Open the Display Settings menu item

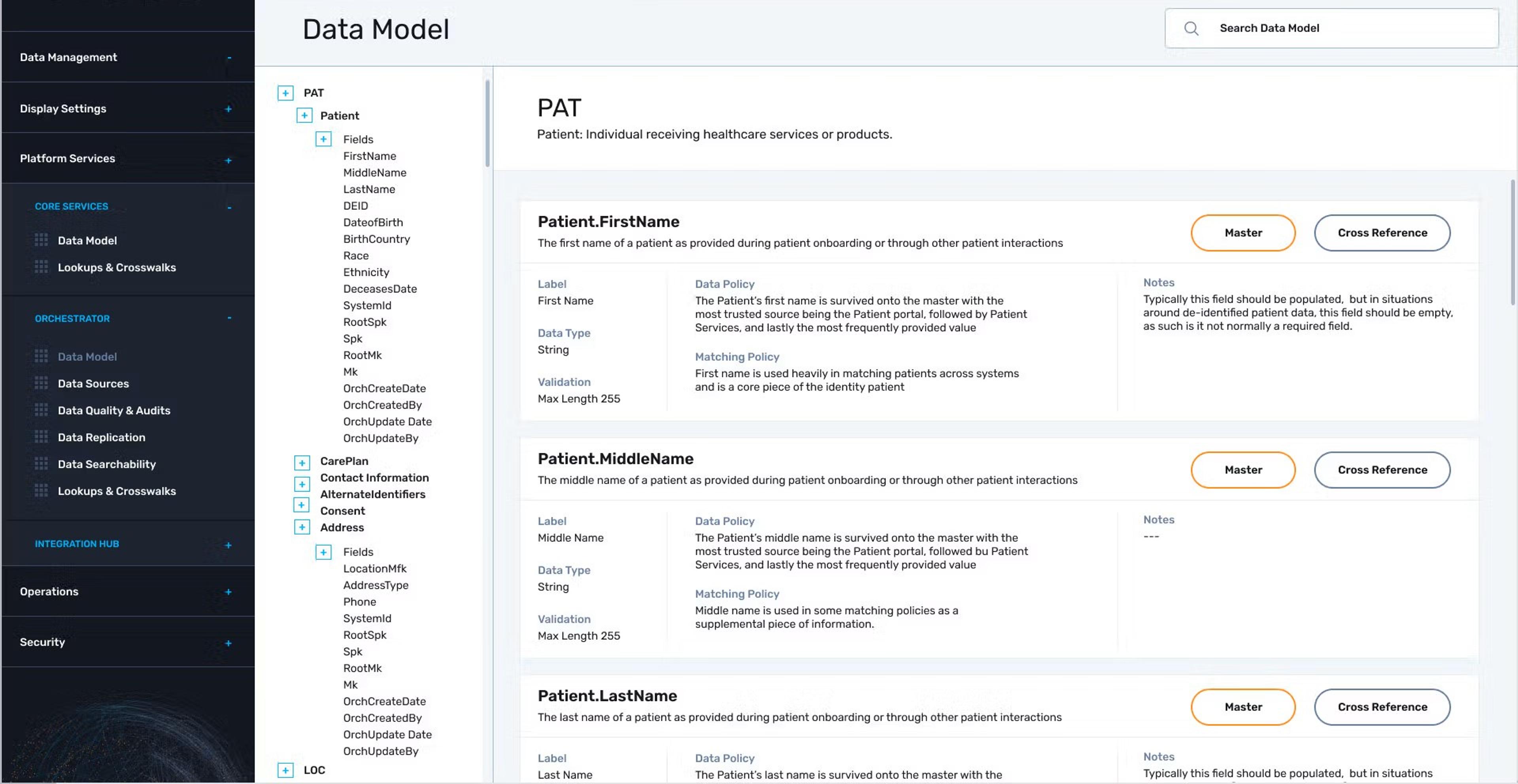click(x=63, y=108)
